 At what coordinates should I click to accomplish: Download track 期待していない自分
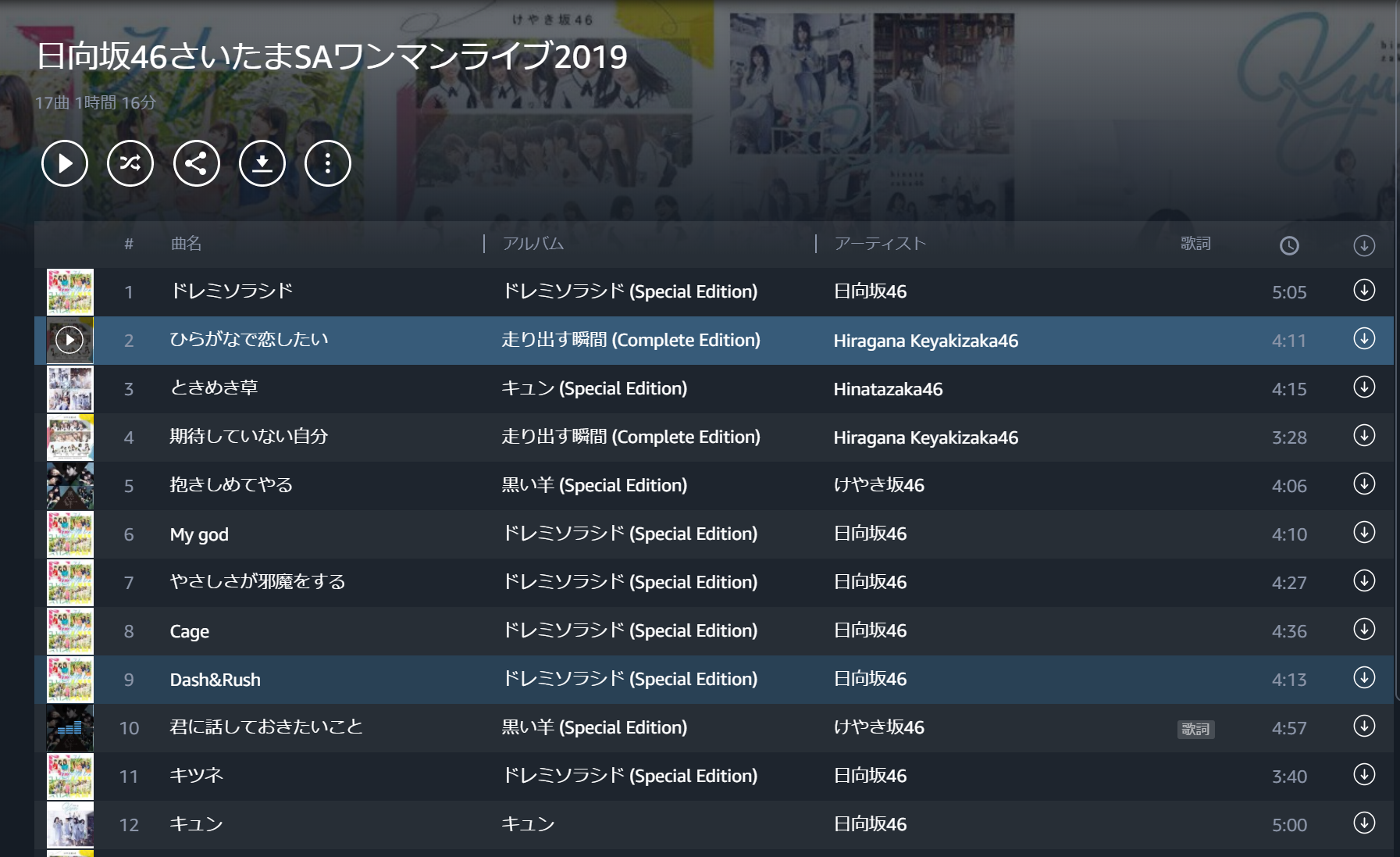coord(1364,435)
